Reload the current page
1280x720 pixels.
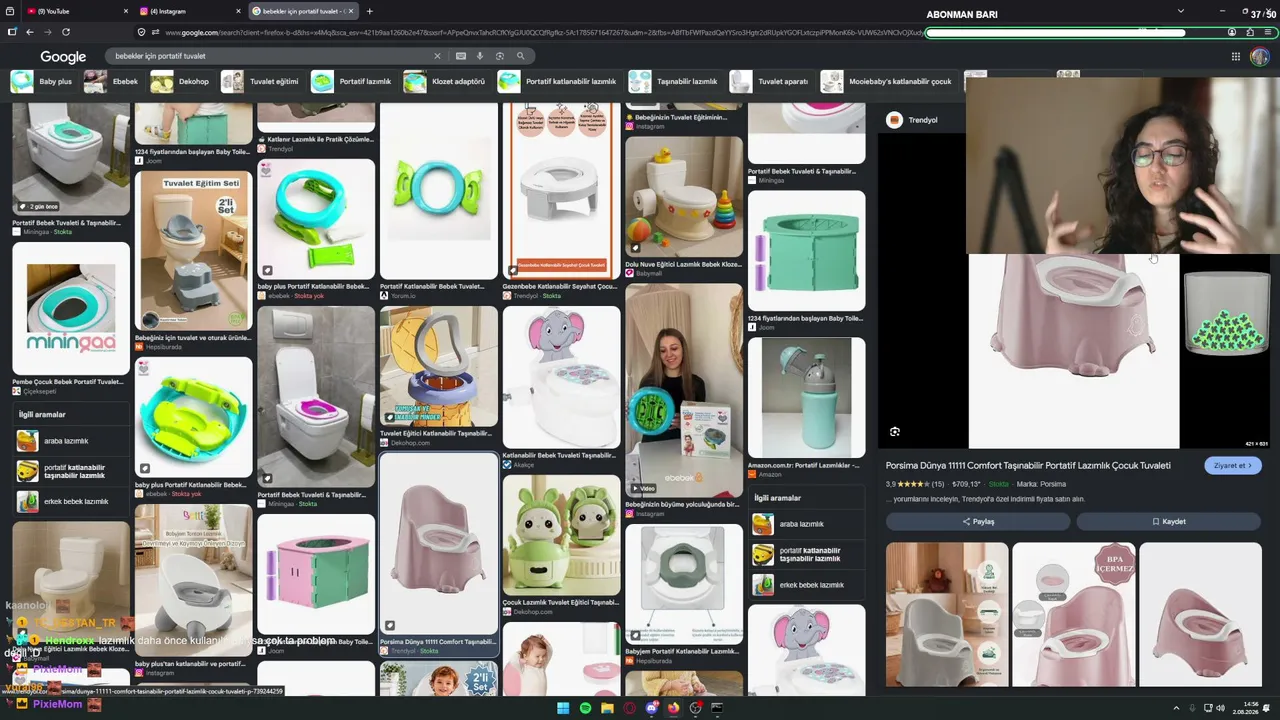coord(65,32)
